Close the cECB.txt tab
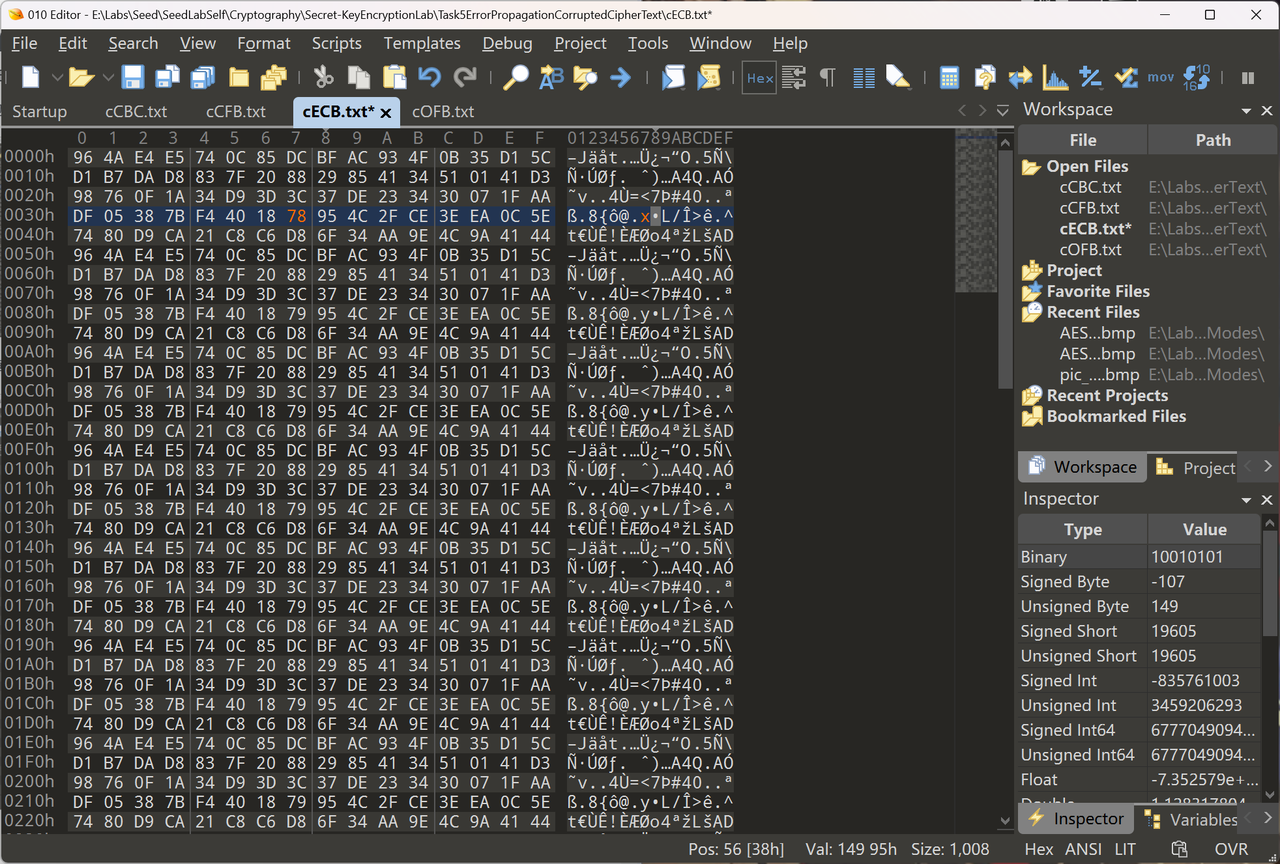 point(386,112)
